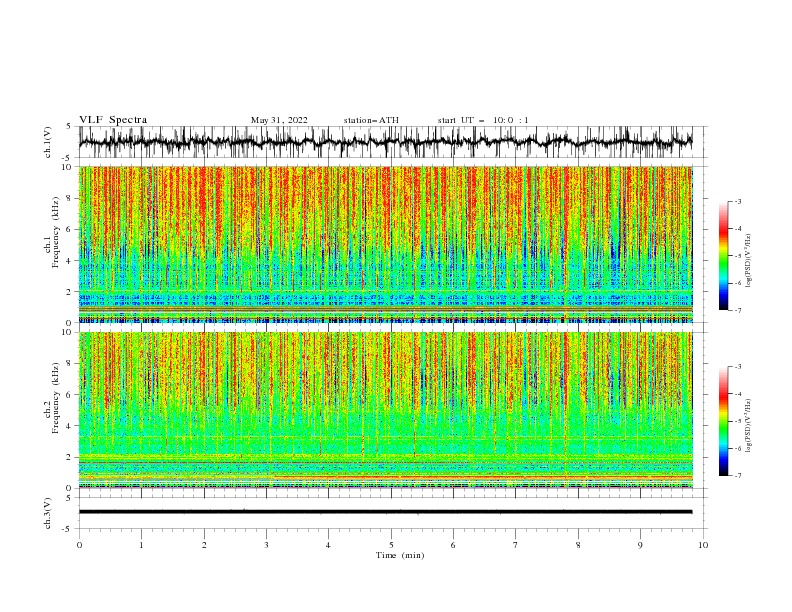Click time tick label '0' on x-axis
Viewport: 792px width, 612px height.
pos(79,545)
